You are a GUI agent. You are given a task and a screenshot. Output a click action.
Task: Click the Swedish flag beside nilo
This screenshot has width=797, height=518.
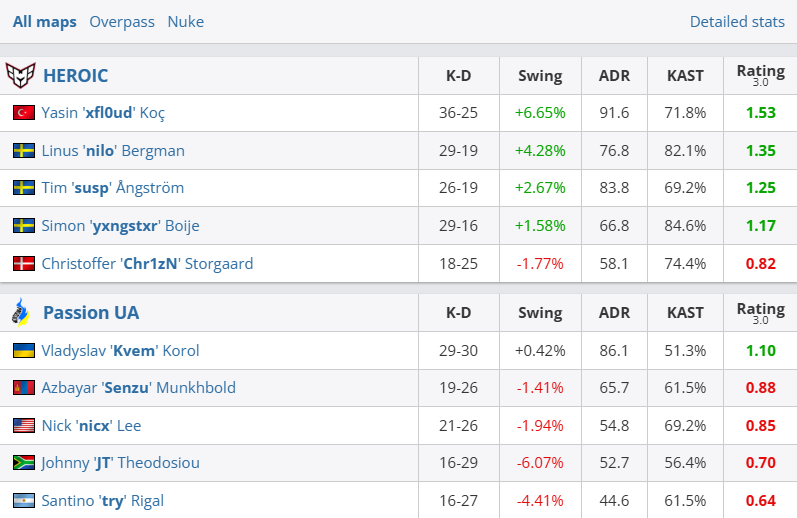point(24,151)
